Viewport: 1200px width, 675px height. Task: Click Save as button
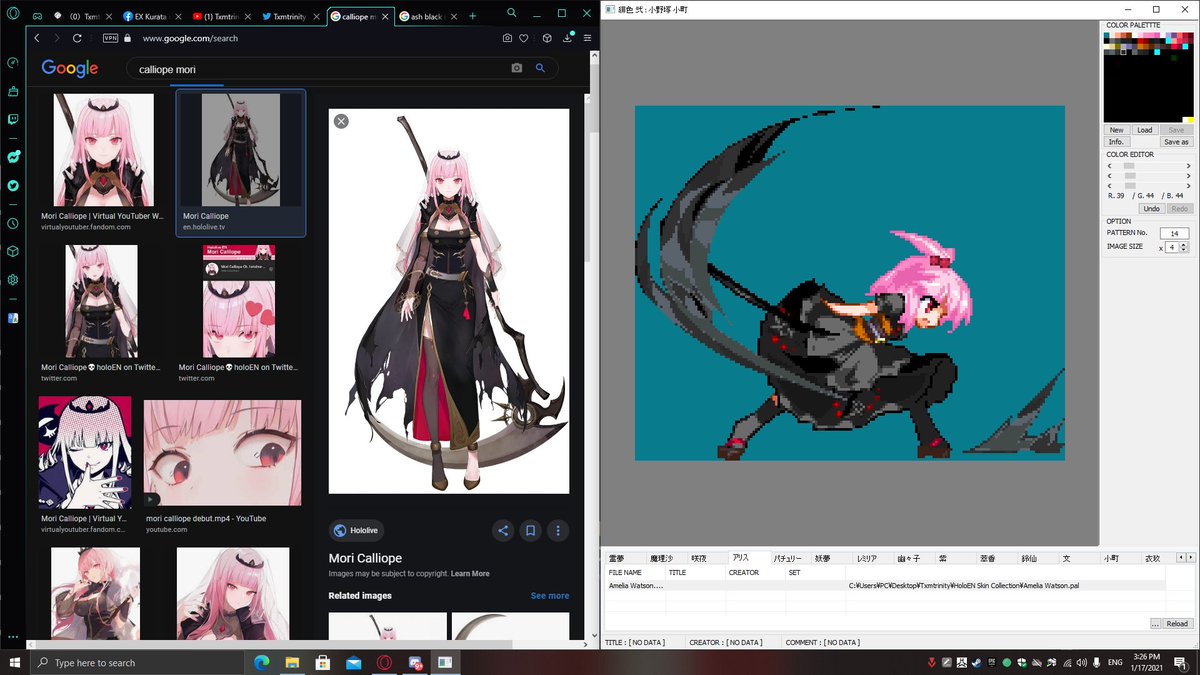[1176, 142]
